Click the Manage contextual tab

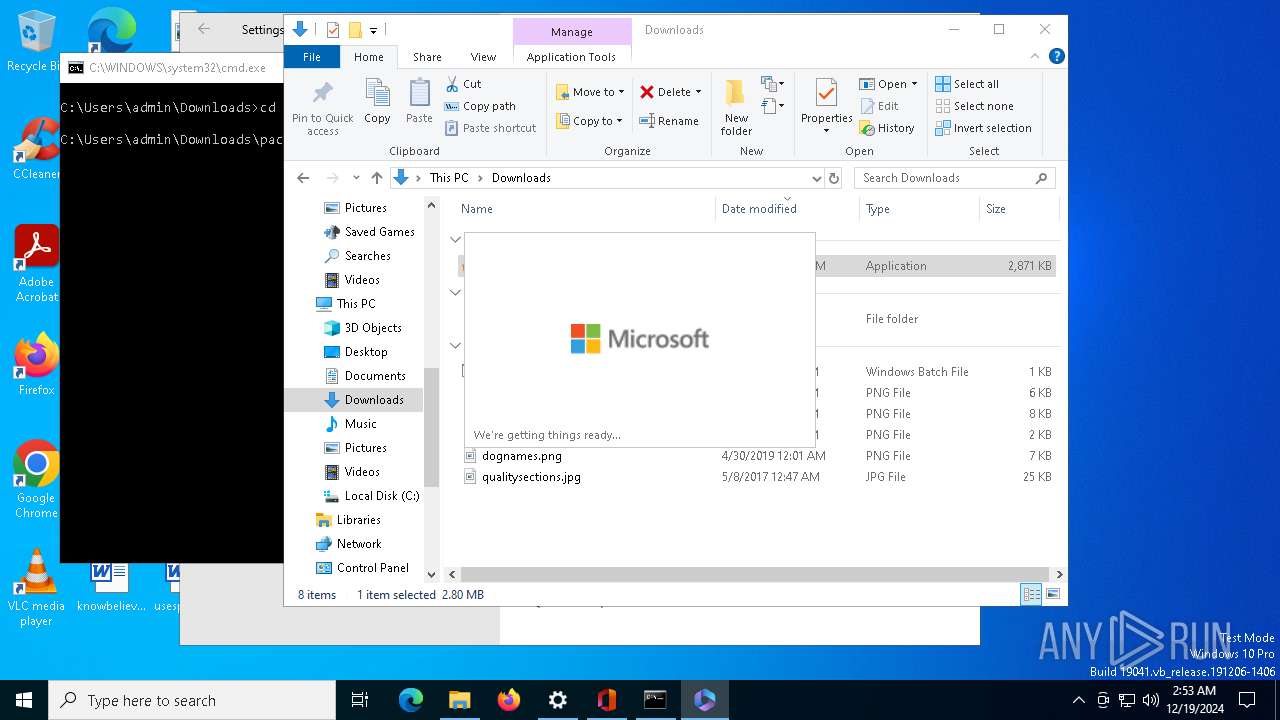572,32
